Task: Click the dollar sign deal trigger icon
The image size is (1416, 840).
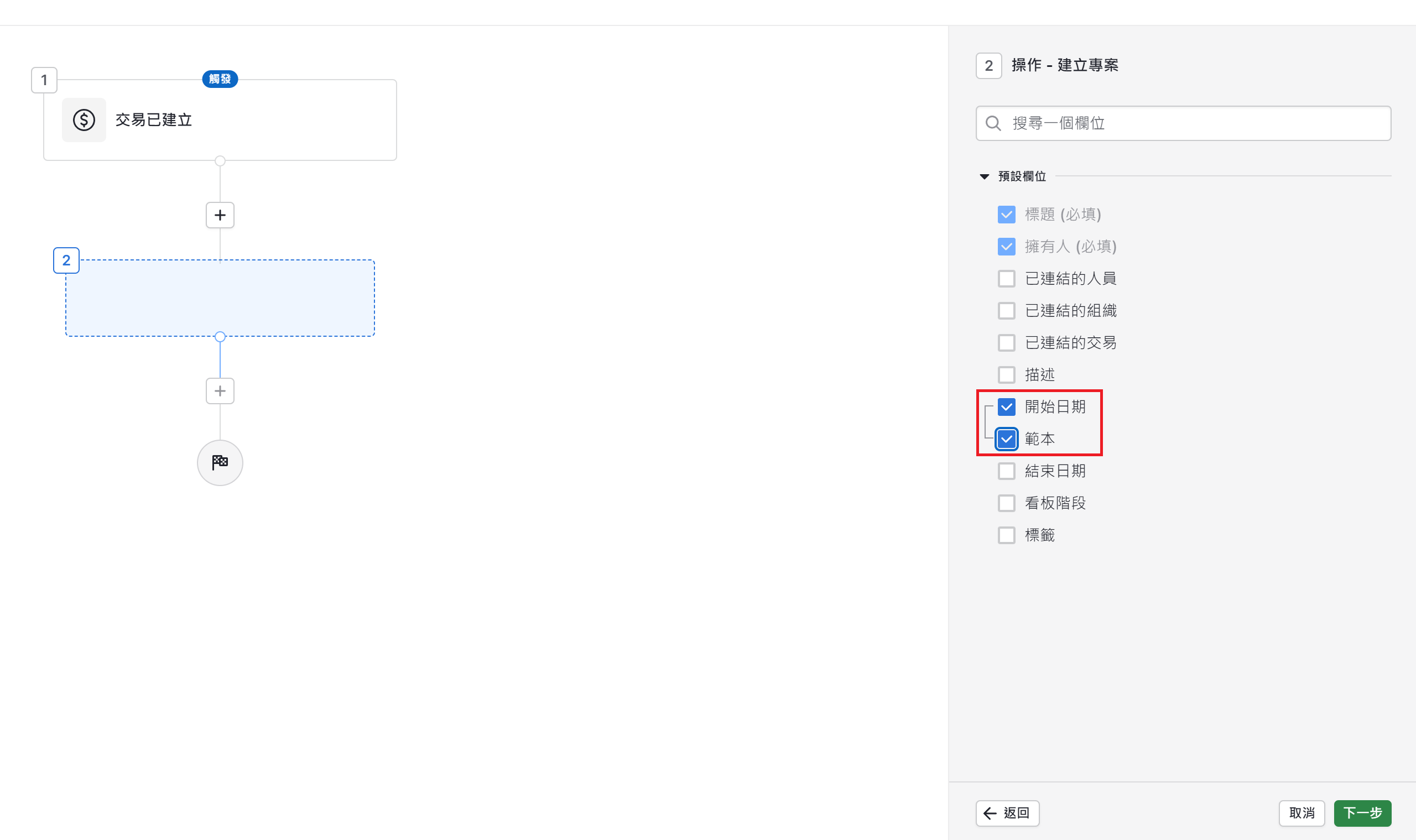Action: tap(84, 120)
